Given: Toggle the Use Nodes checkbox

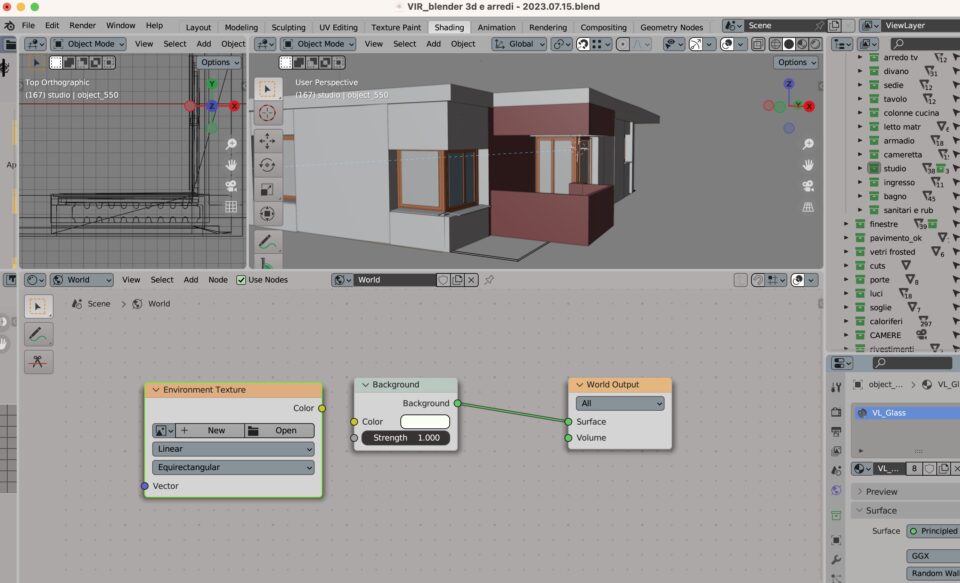Looking at the screenshot, I should point(241,280).
